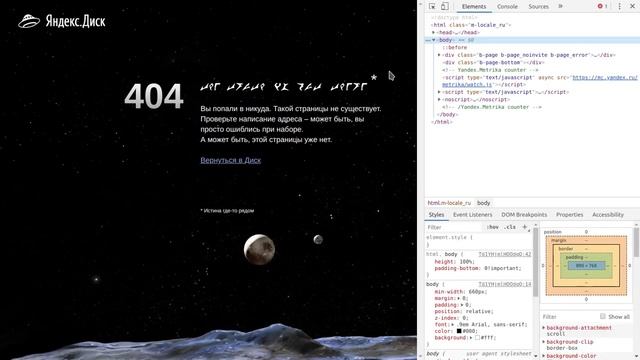Switch to the Console tab
This screenshot has height=360, width=640.
507,7
